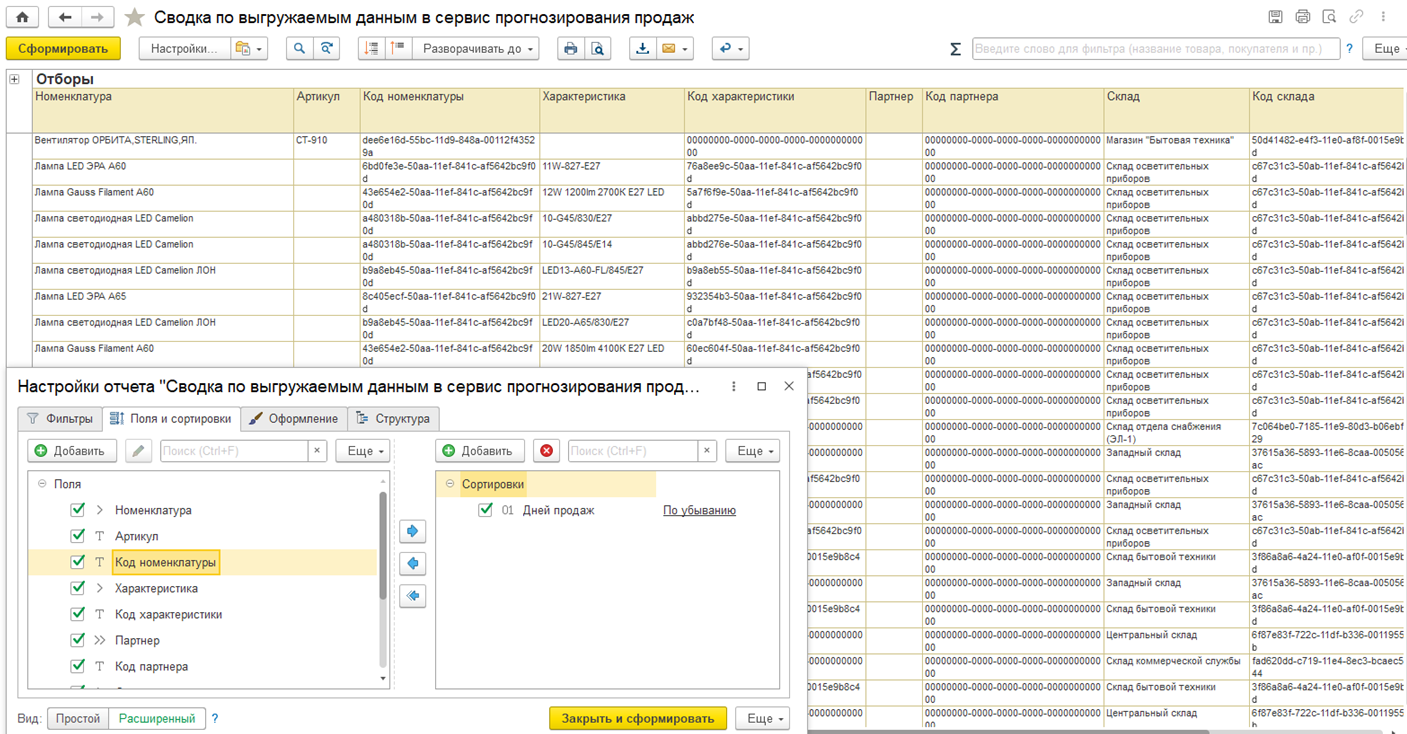Expand the Номенклатура field node
The width and height of the screenshot is (1407, 734).
(x=99, y=510)
